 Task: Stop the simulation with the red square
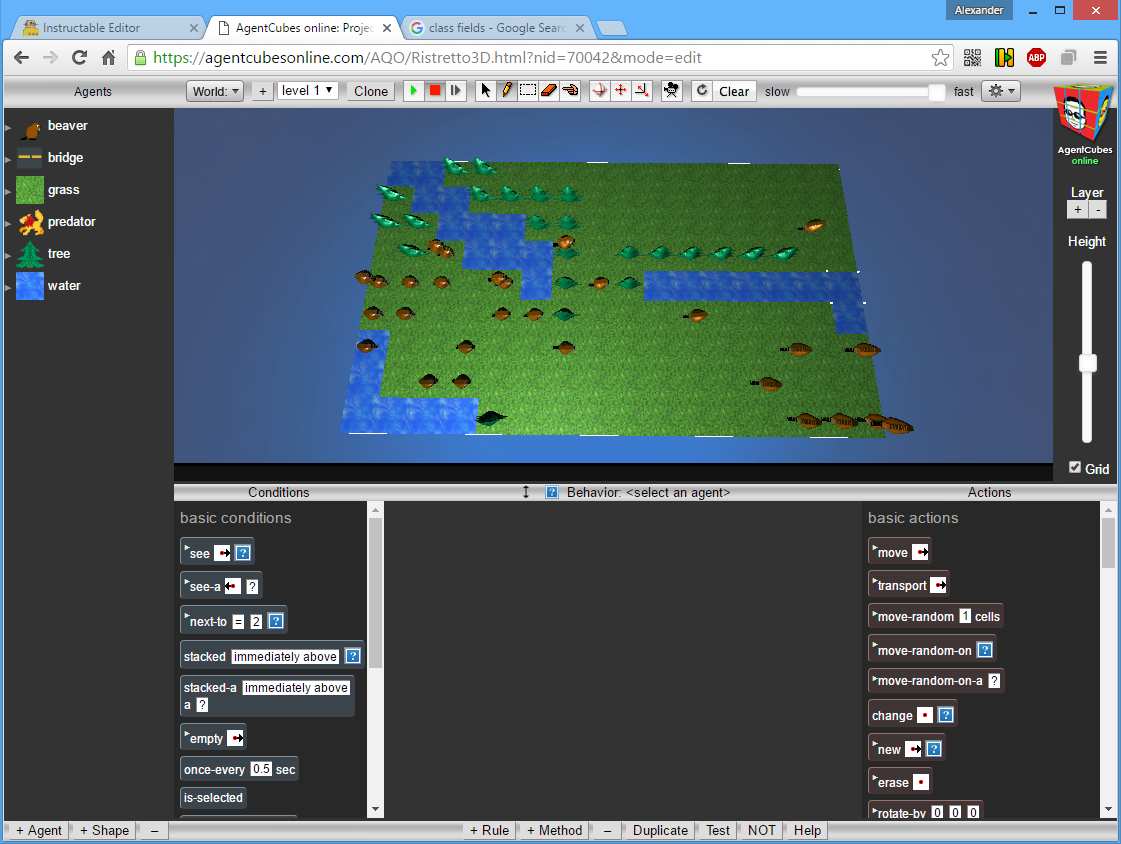[434, 91]
